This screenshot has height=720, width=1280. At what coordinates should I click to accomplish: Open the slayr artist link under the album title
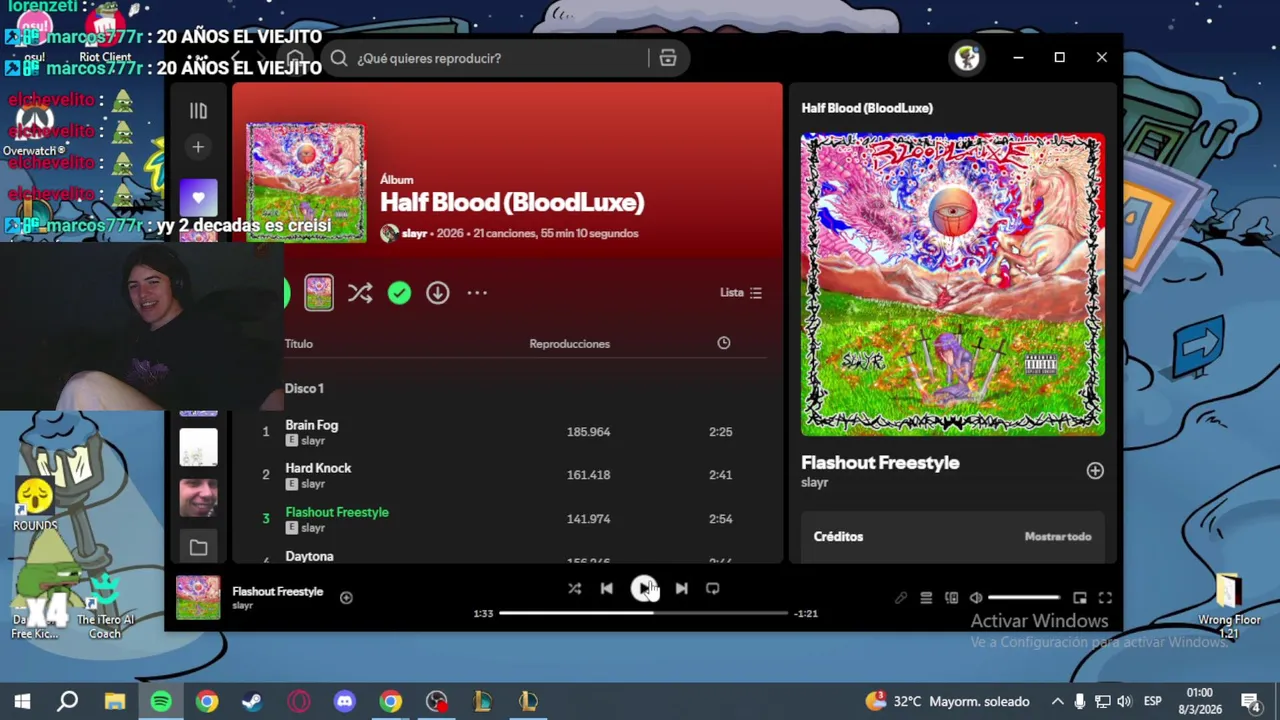pos(414,233)
